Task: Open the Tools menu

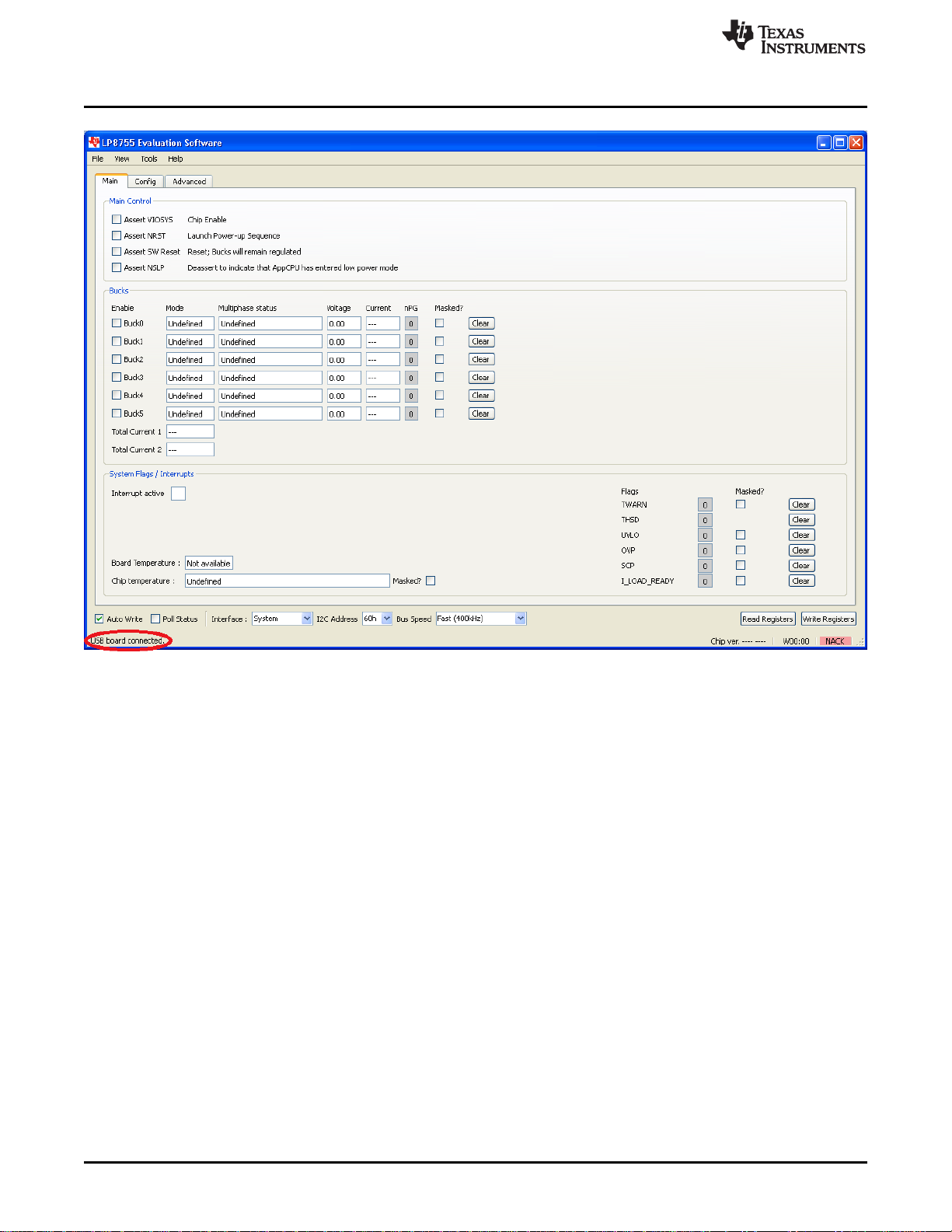Action: coord(149,159)
